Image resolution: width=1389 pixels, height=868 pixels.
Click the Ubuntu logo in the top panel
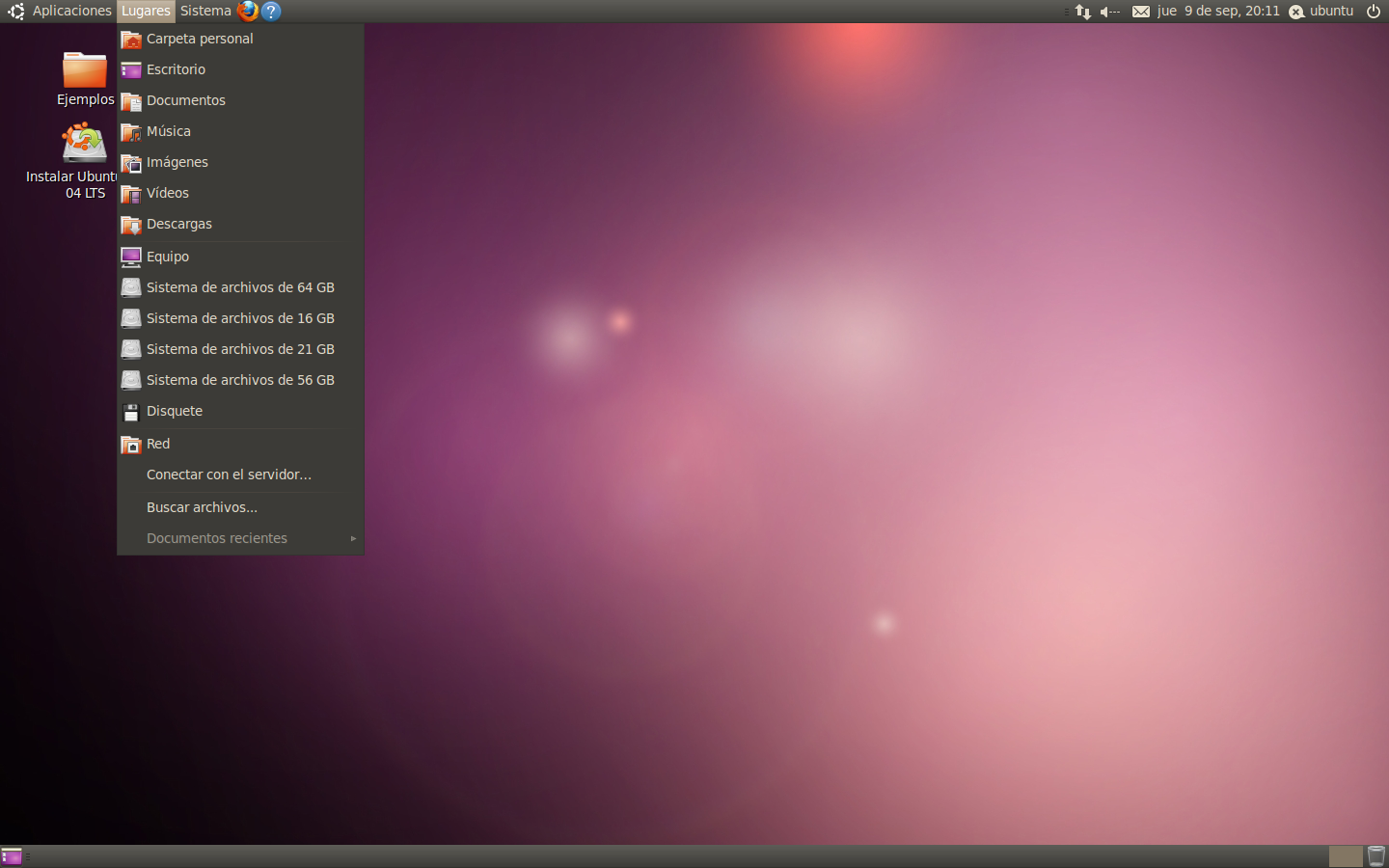15,12
